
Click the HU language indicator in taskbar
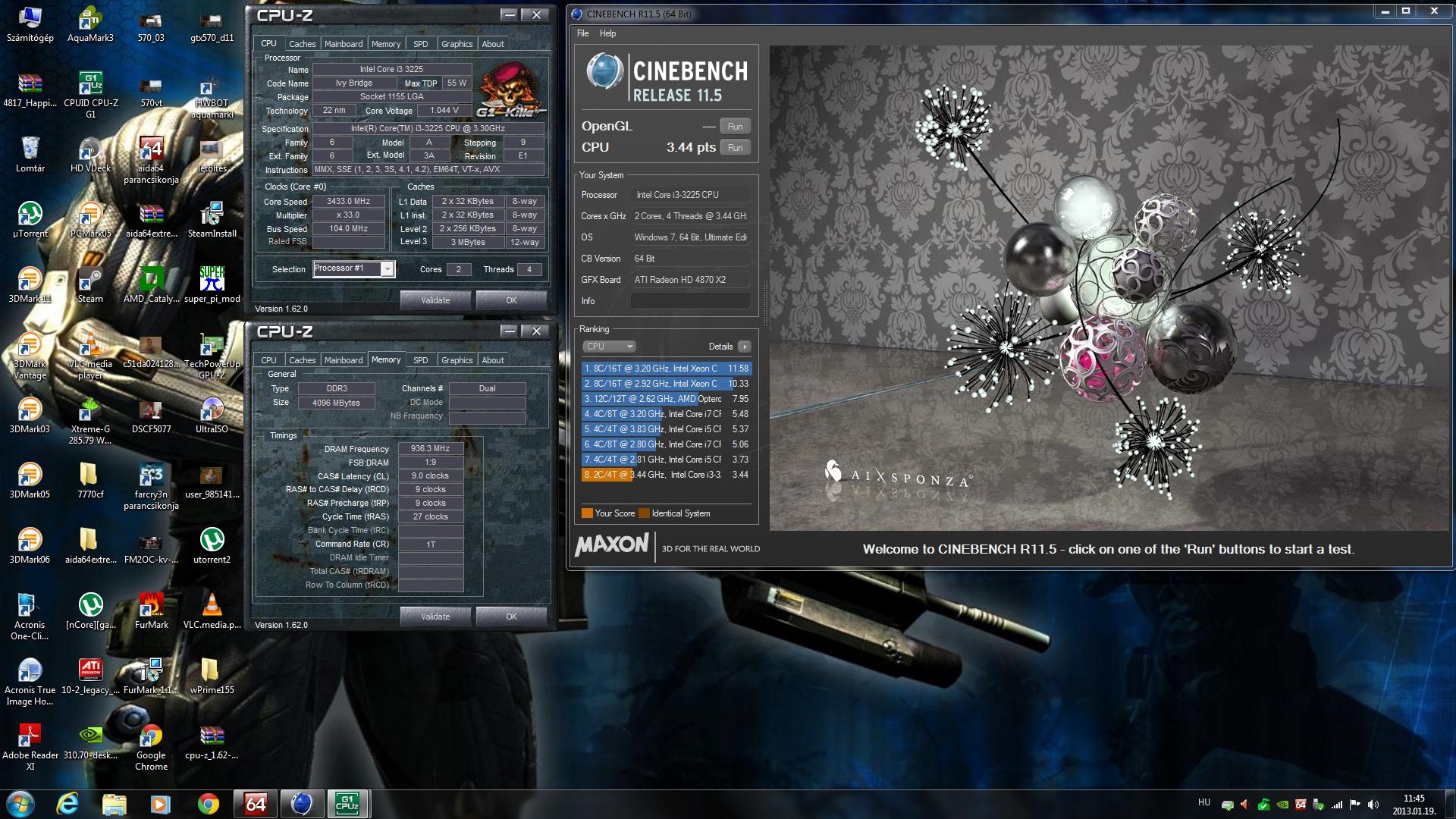click(1204, 802)
